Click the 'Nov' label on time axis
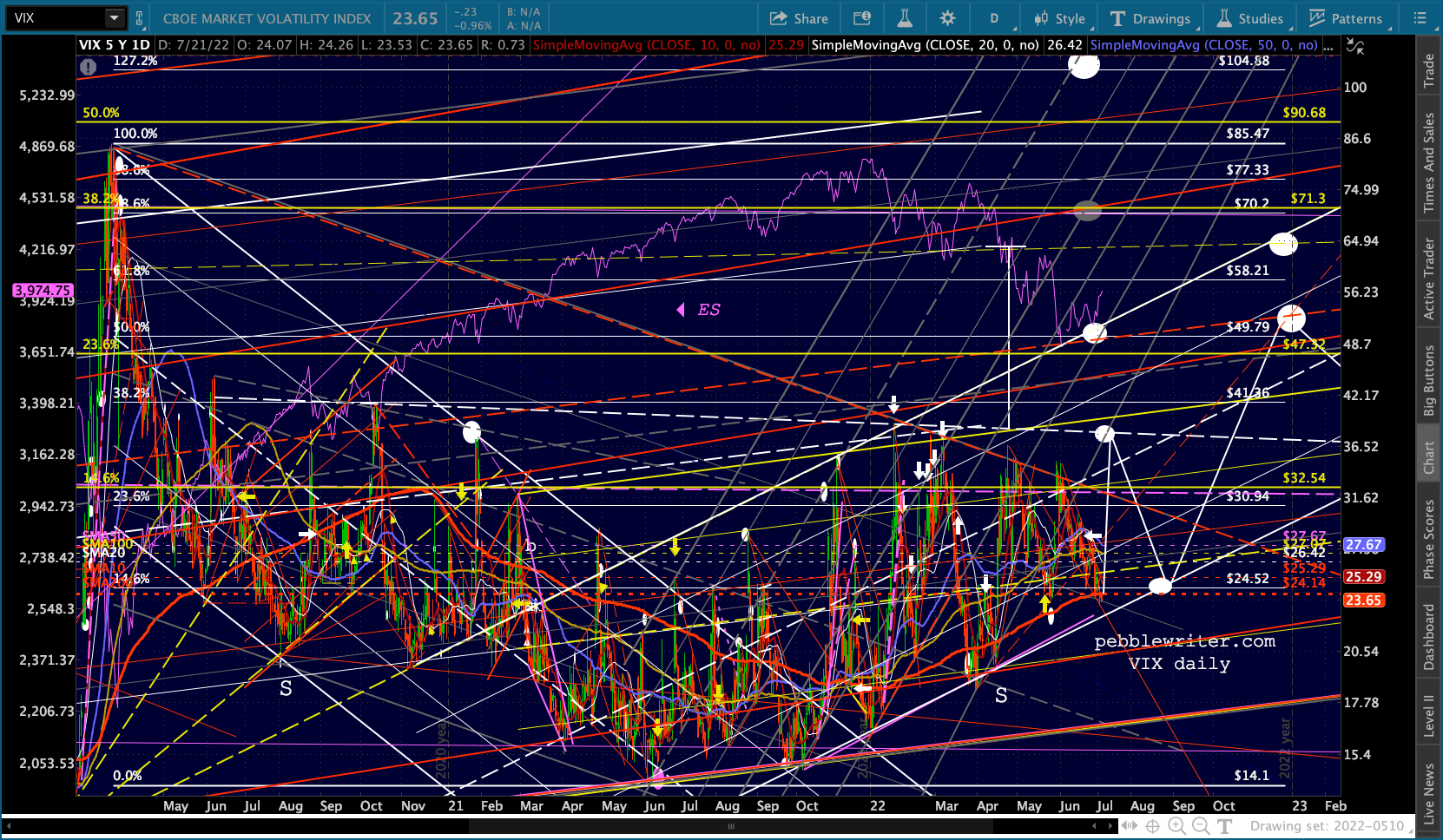 [413, 806]
